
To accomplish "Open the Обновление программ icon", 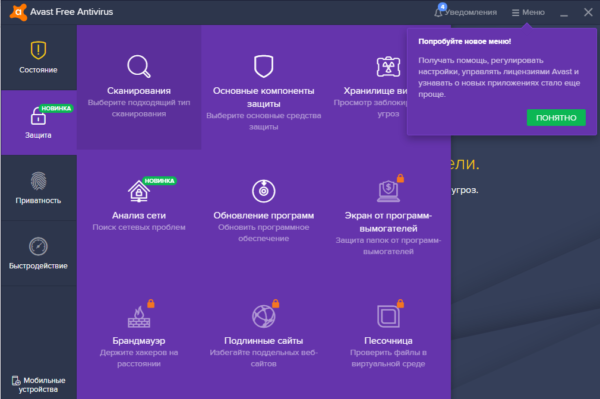I will (x=264, y=191).
